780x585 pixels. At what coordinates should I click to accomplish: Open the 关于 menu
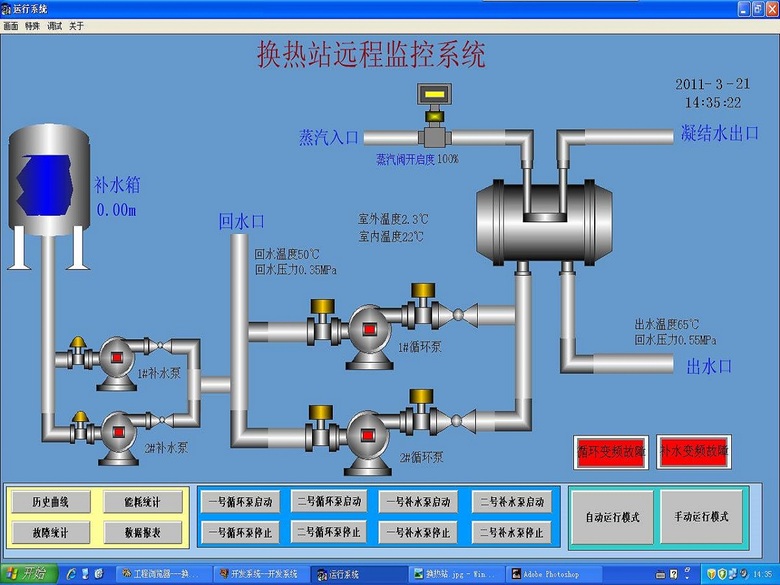[x=76, y=25]
